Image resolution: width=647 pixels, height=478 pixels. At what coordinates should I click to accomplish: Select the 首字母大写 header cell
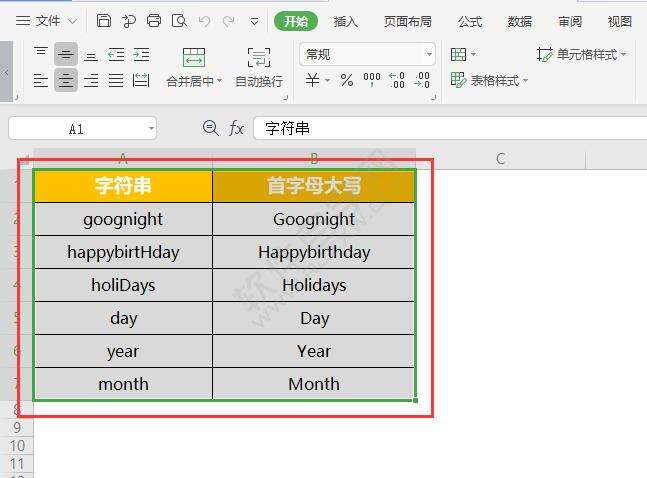314,186
